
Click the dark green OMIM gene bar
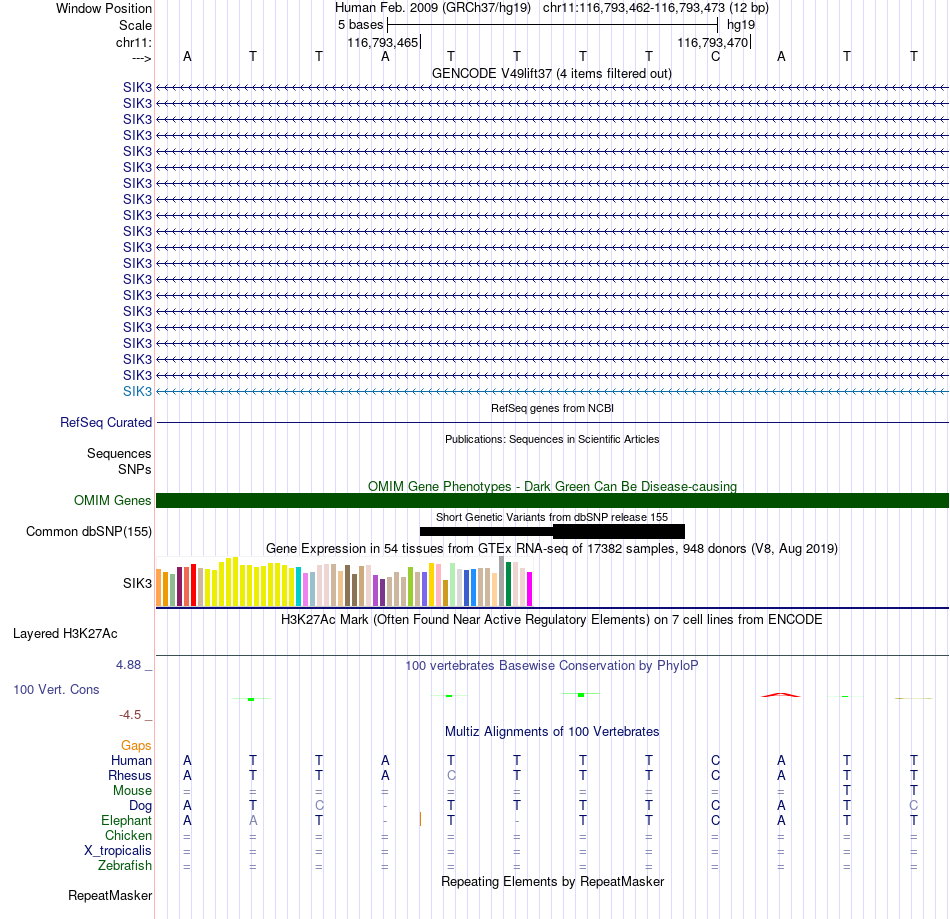tap(552, 500)
